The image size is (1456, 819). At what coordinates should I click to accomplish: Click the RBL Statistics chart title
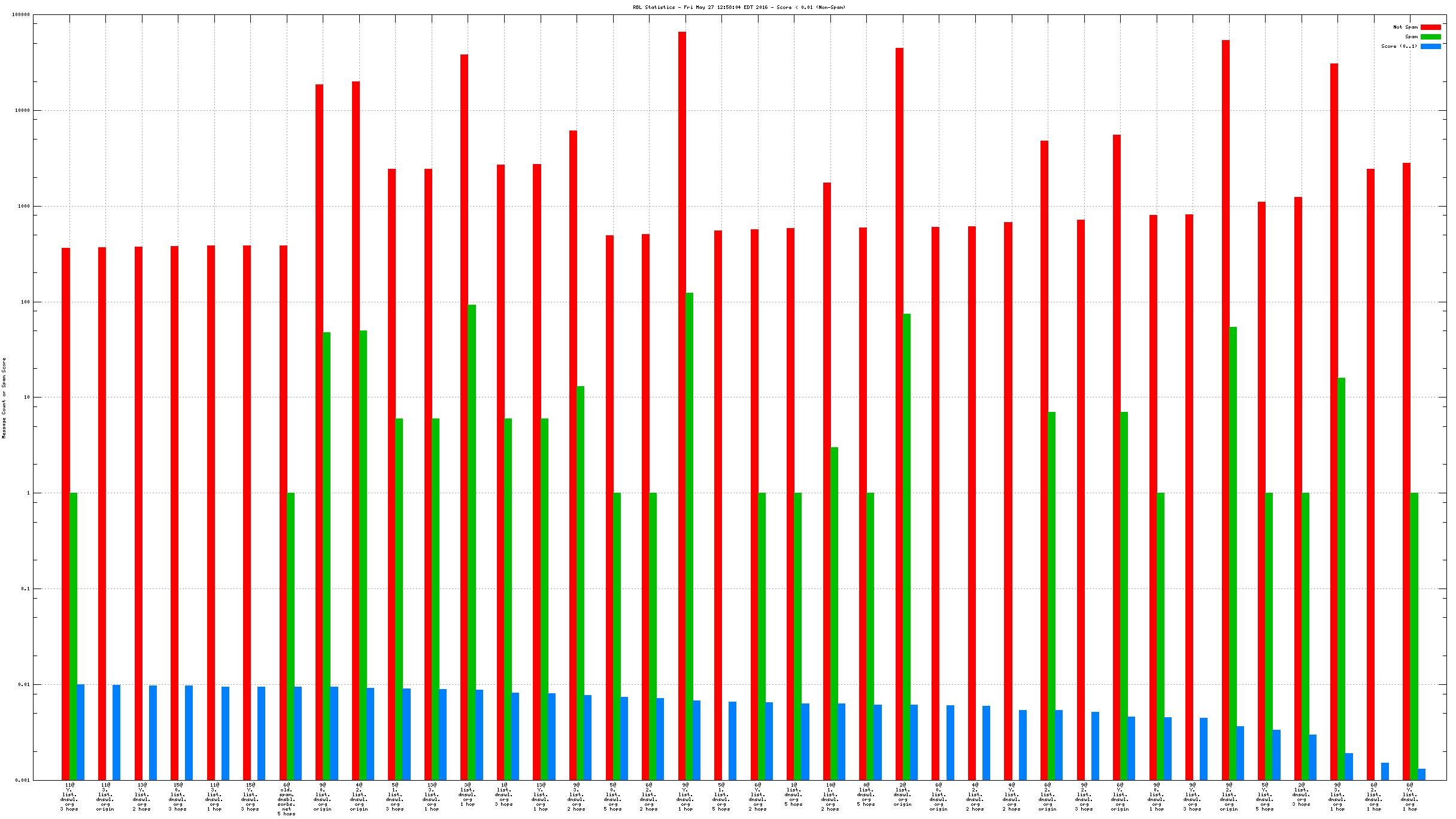739,8
